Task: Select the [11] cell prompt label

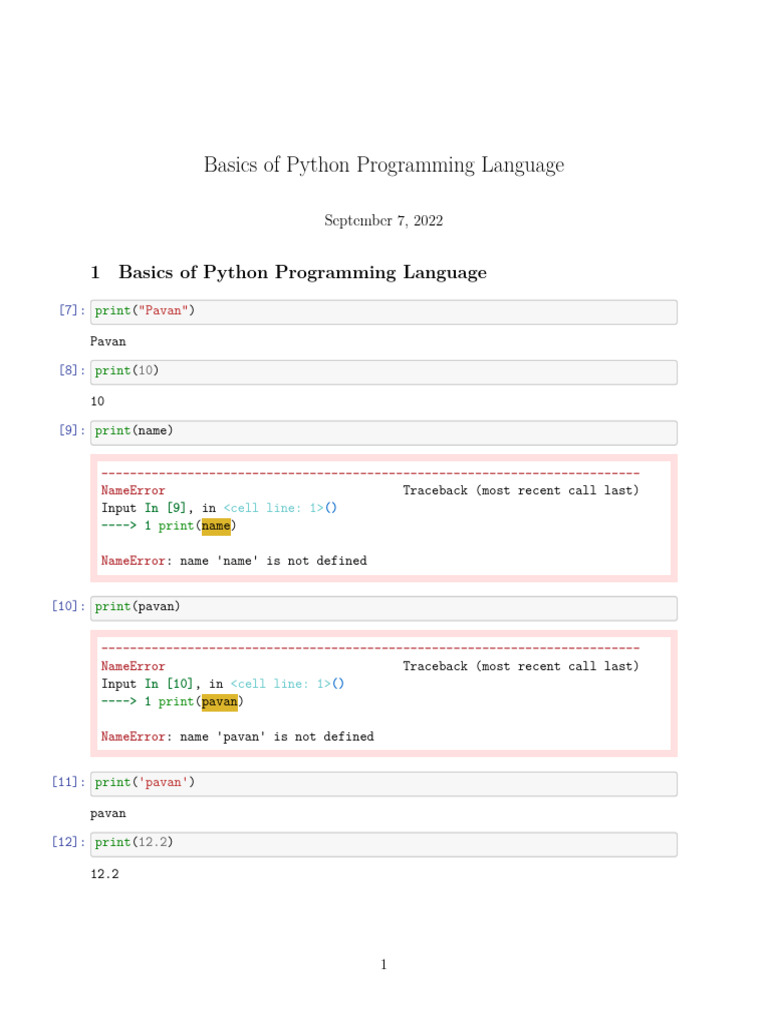Action: point(68,783)
